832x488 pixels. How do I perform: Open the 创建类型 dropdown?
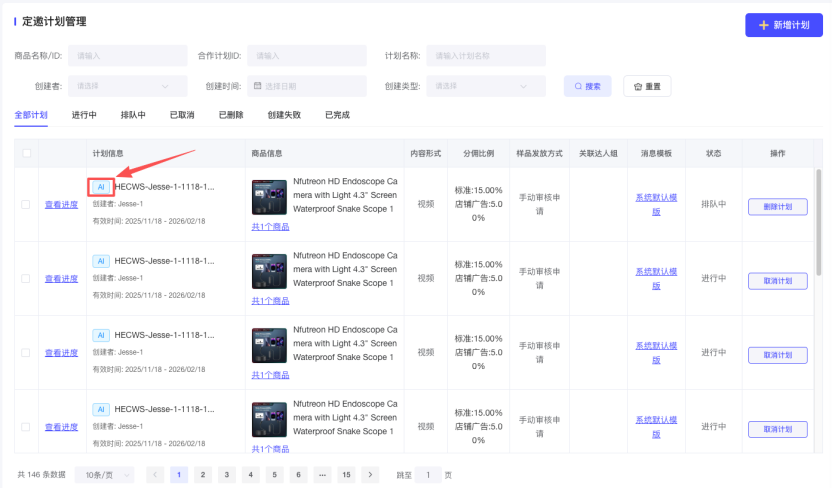coord(490,87)
